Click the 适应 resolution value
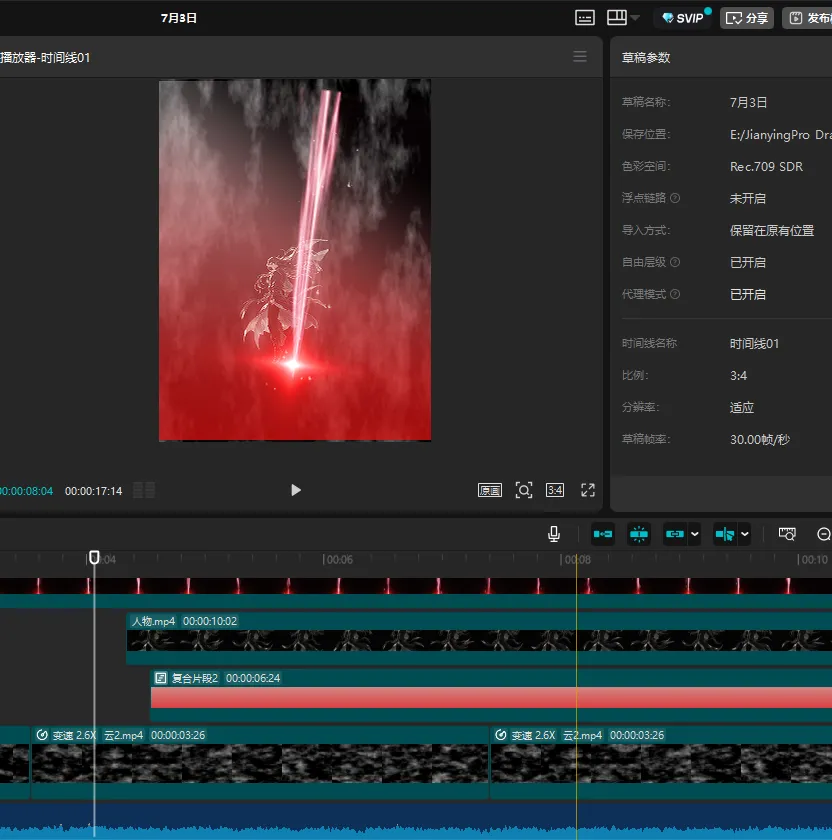The image size is (832, 840). coord(741,408)
